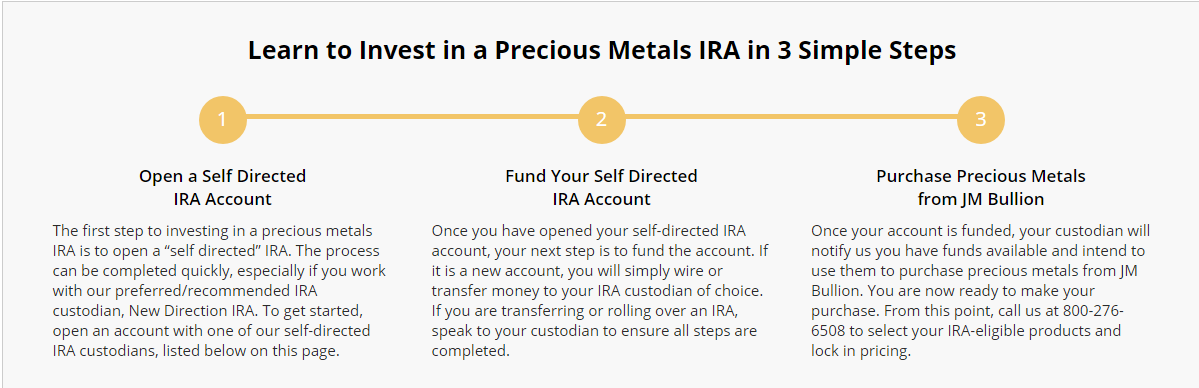Click 'speak to your custodian' in step two
The height and width of the screenshot is (388, 1199).
point(505,331)
